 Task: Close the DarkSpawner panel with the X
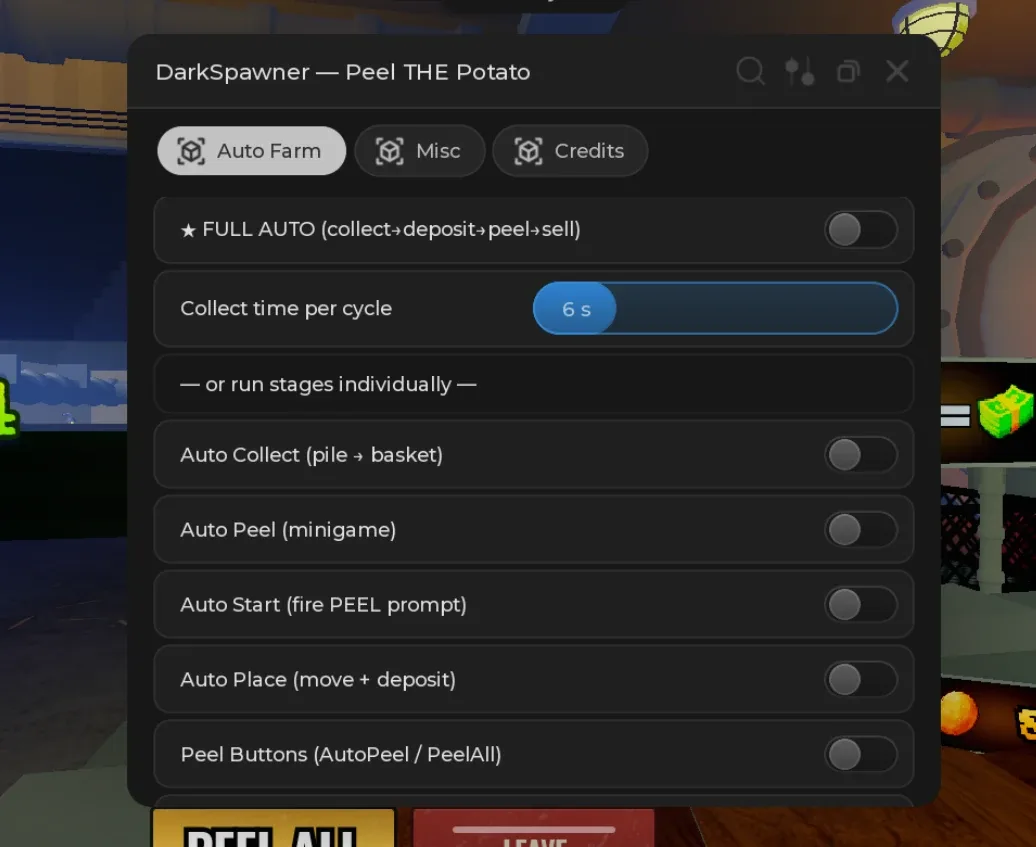(x=897, y=71)
